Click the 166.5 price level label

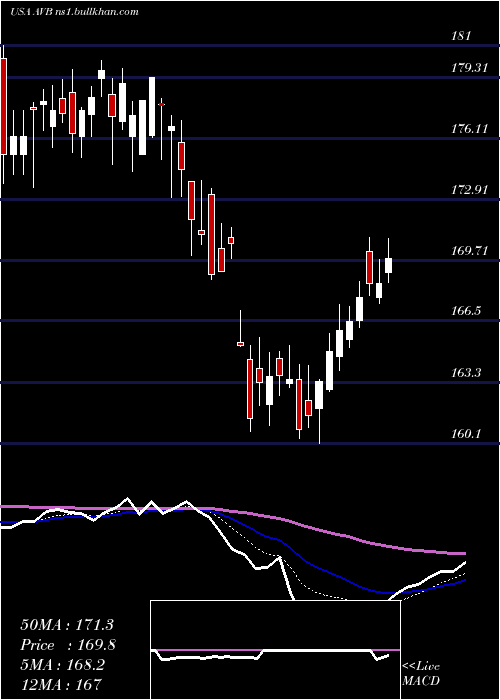(x=466, y=311)
